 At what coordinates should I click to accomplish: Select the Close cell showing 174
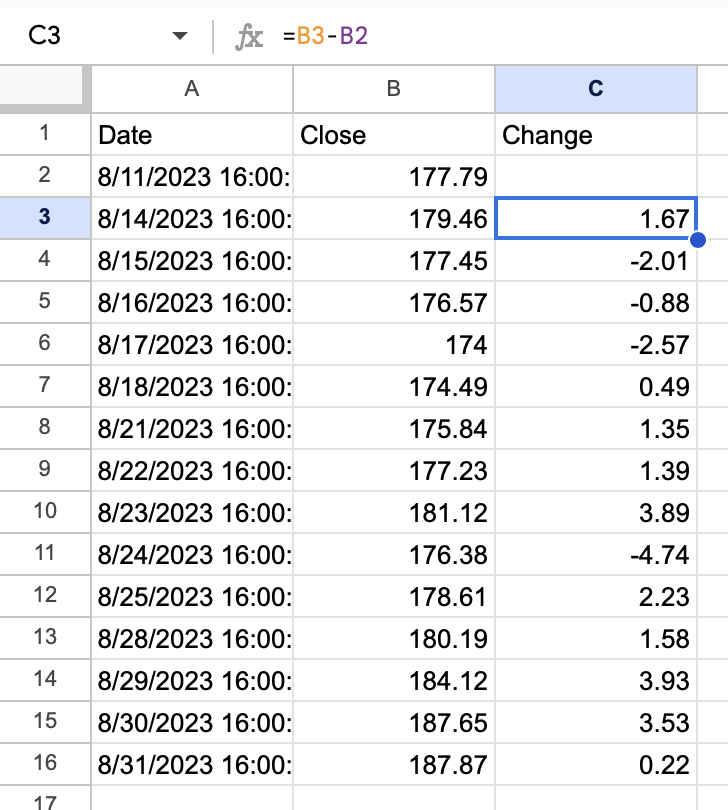[x=394, y=344]
